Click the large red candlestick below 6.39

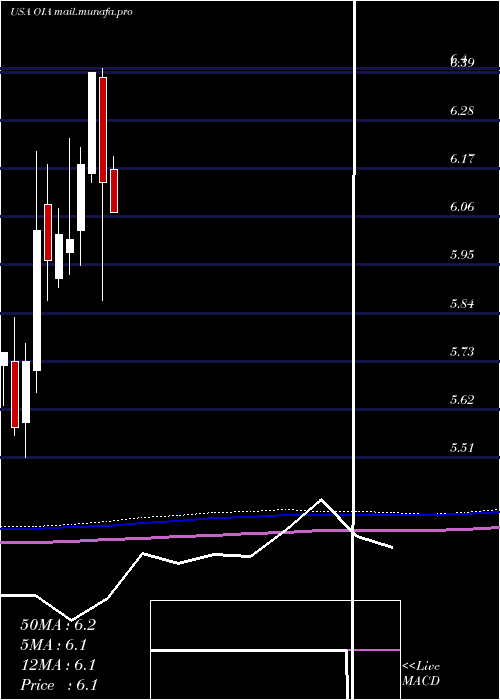click(x=103, y=130)
